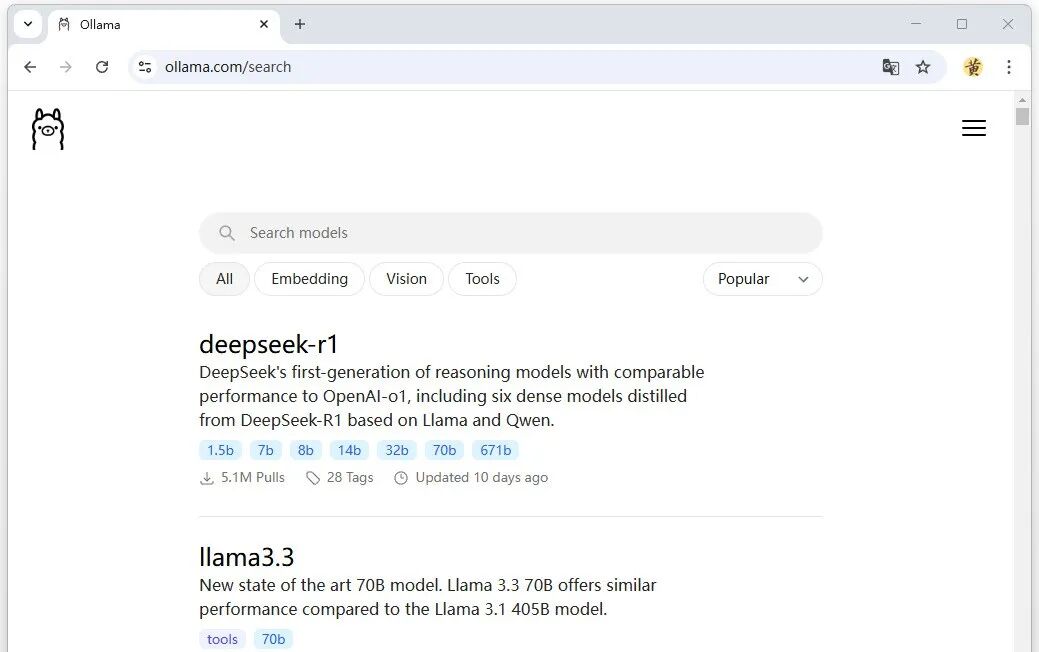Close the Ollama tab
The width and height of the screenshot is (1039, 652).
click(264, 25)
